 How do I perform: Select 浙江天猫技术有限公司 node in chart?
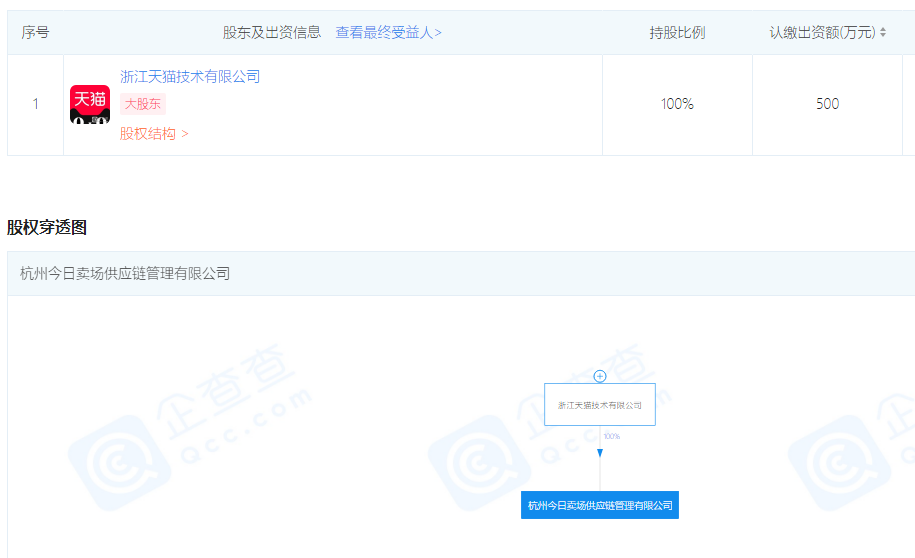pos(600,404)
